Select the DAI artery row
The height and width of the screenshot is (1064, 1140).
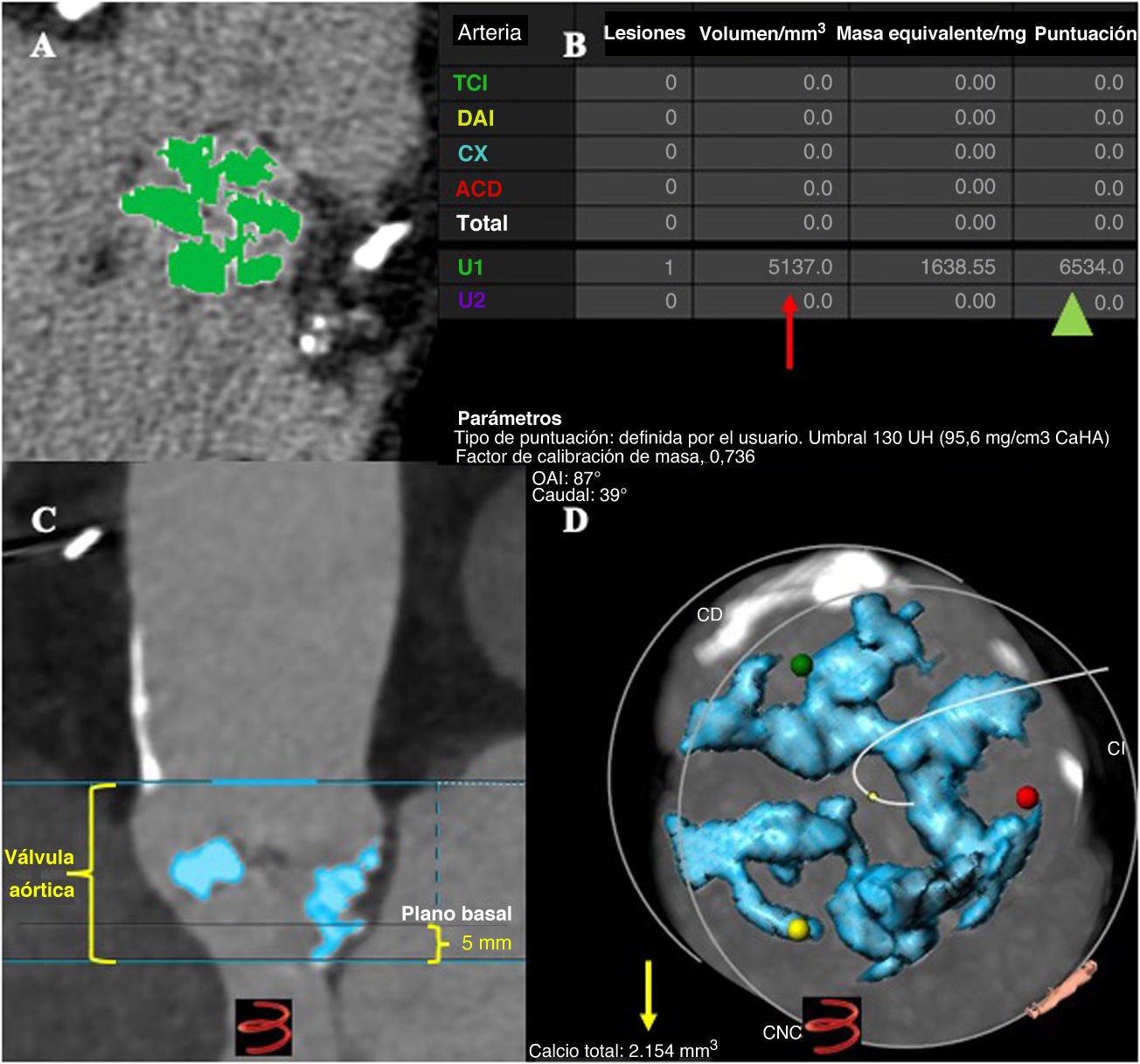point(475,118)
